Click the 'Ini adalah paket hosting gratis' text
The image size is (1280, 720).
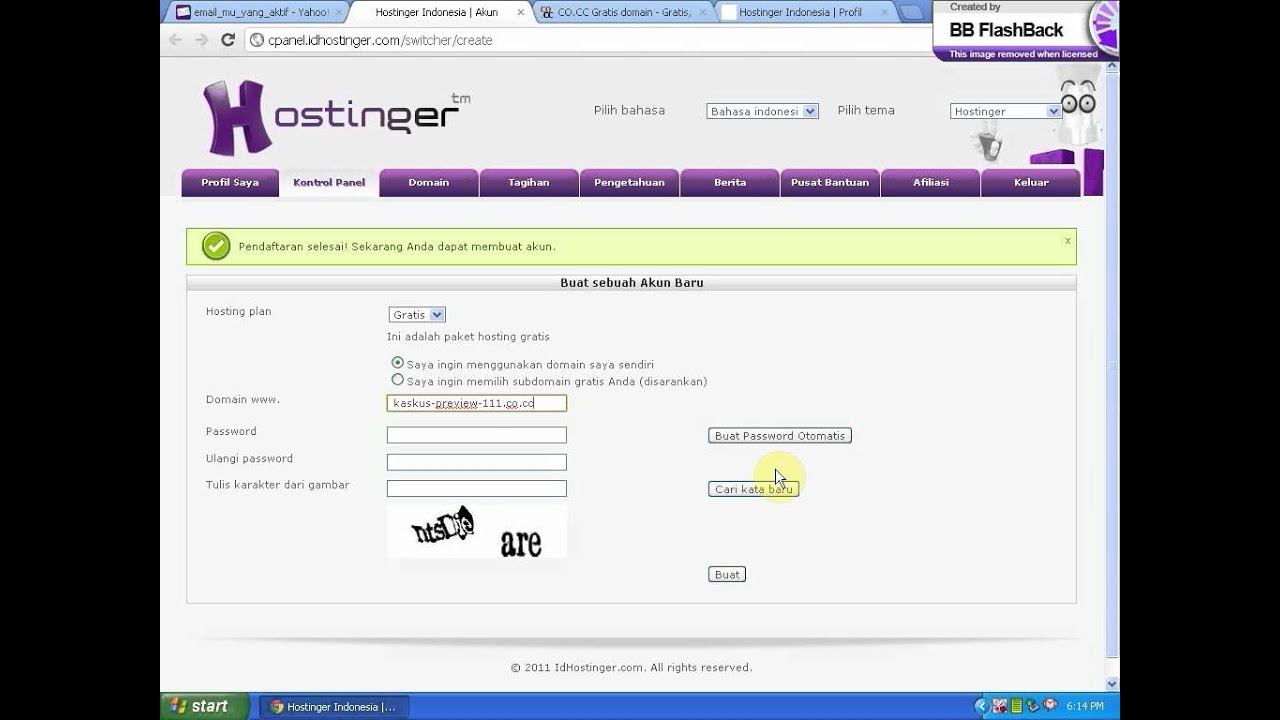point(468,337)
